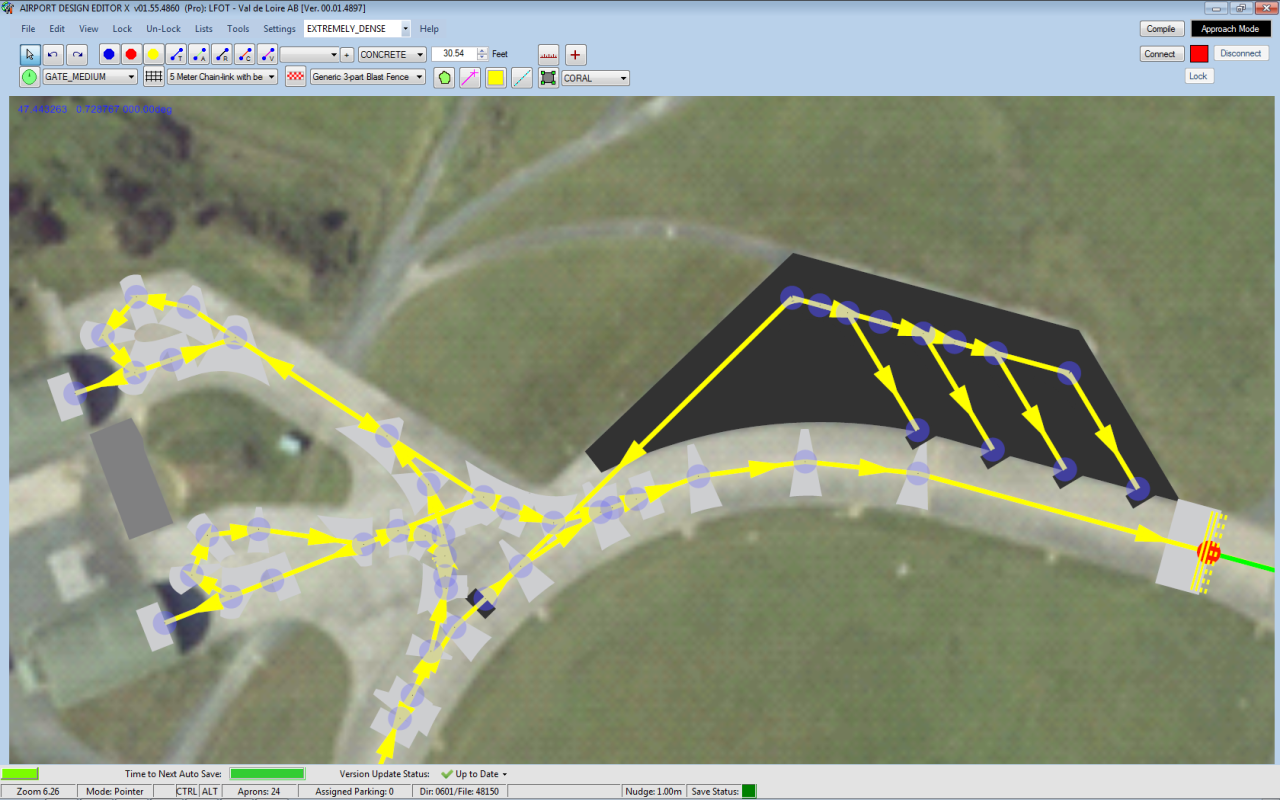Open the CONCRETE surface dropdown
The width and height of the screenshot is (1280, 800).
point(392,54)
